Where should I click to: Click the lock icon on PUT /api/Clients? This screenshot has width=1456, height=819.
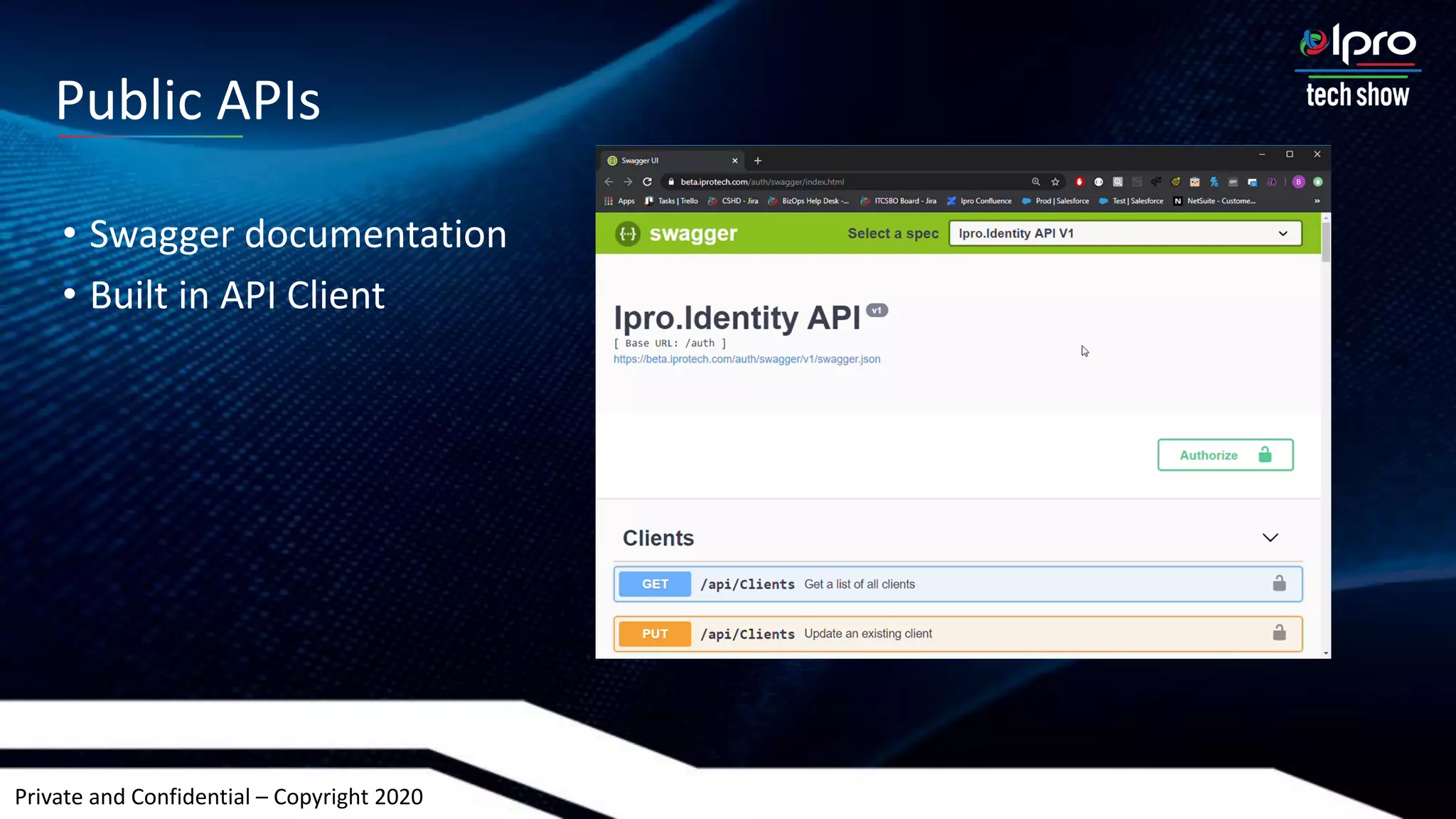[x=1279, y=633]
